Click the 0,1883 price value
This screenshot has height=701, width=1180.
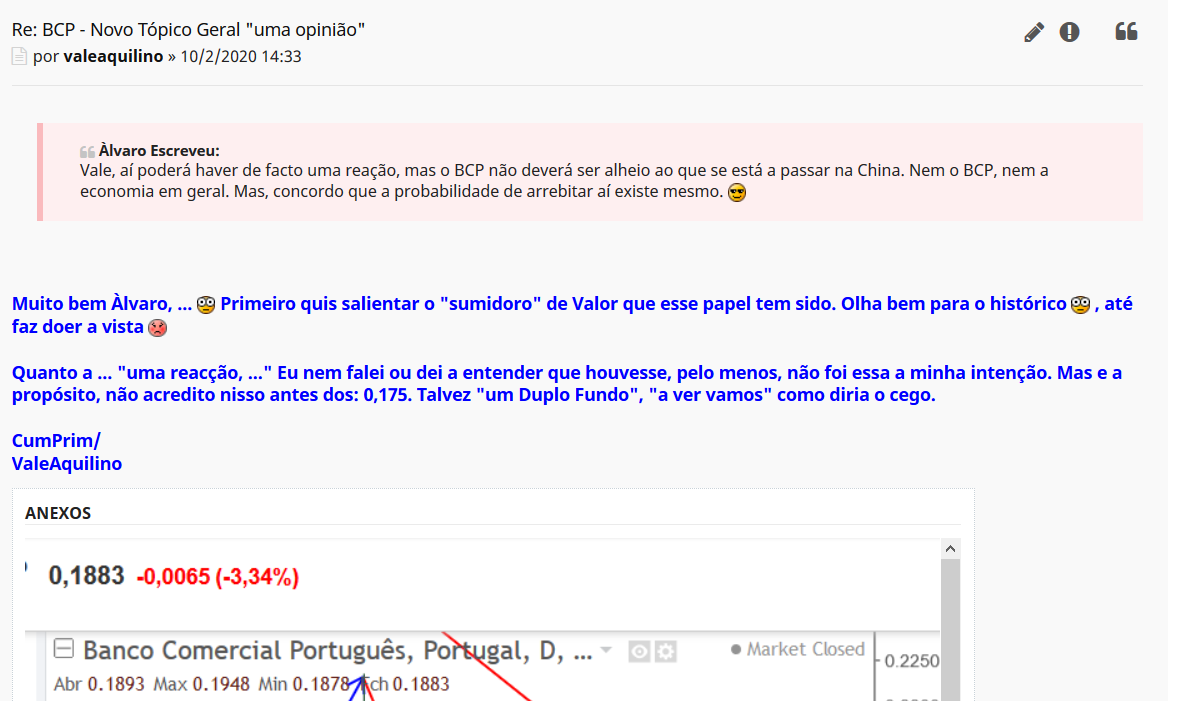(86, 575)
